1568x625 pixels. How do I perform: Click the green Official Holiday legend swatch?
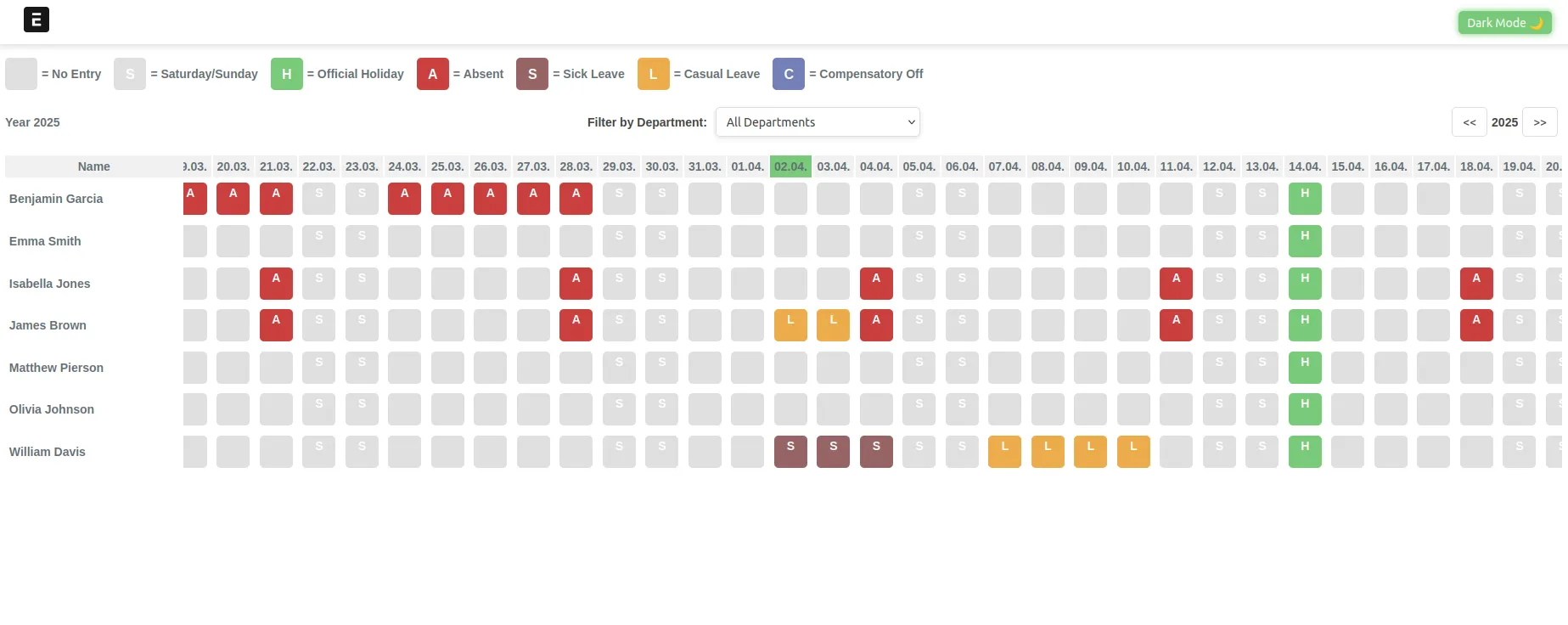coord(287,74)
